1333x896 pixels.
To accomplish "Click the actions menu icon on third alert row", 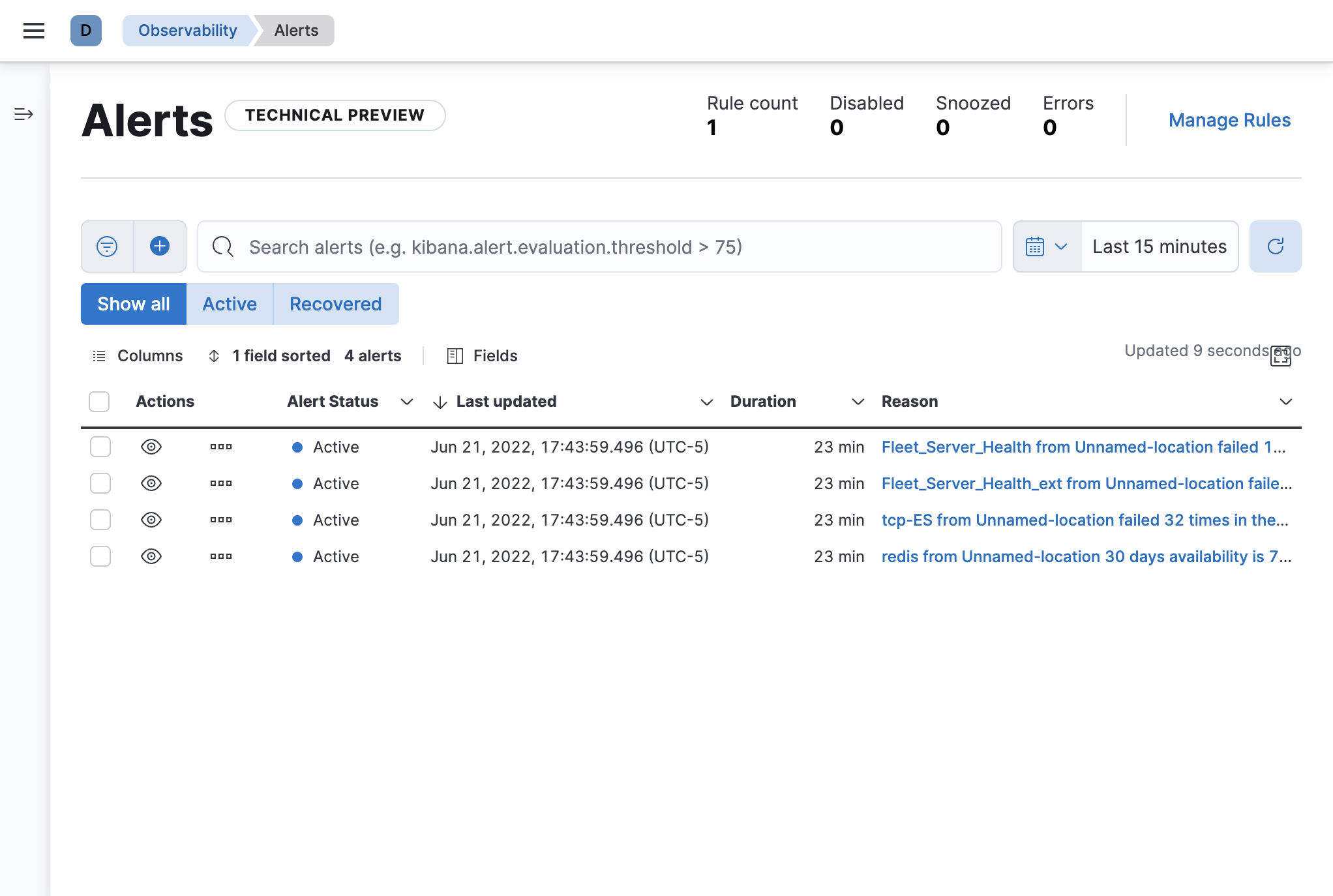I will [221, 519].
